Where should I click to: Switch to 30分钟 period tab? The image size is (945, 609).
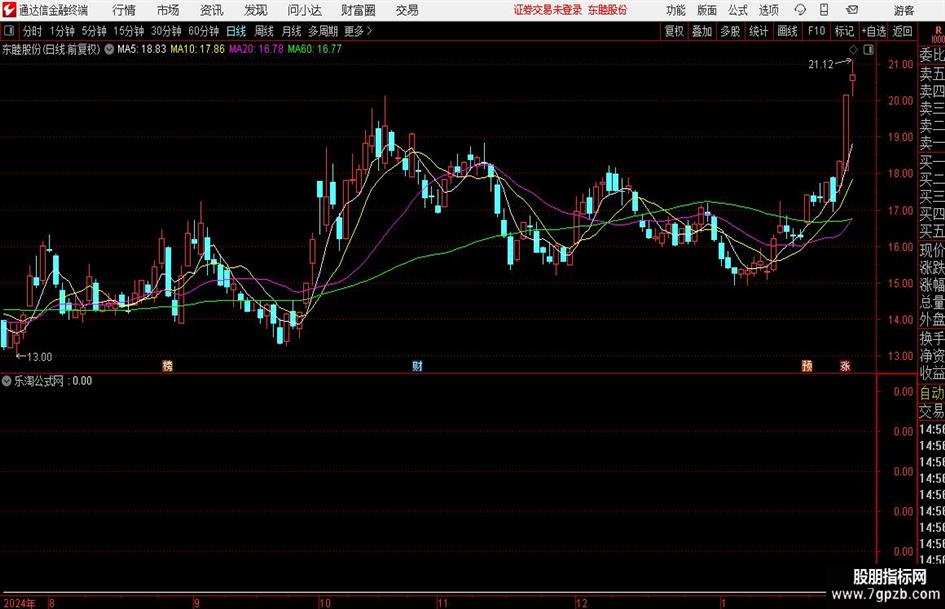click(166, 31)
